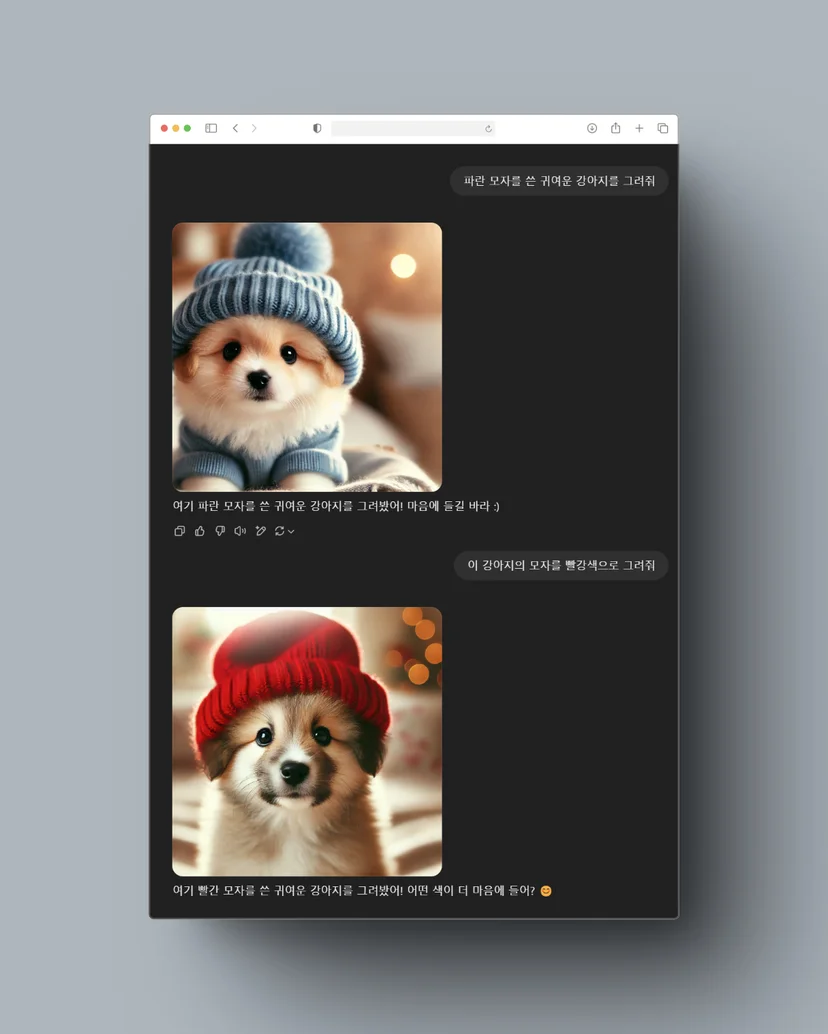Give a thumbs up to the blue hat response
This screenshot has height=1034, width=828.
200,531
